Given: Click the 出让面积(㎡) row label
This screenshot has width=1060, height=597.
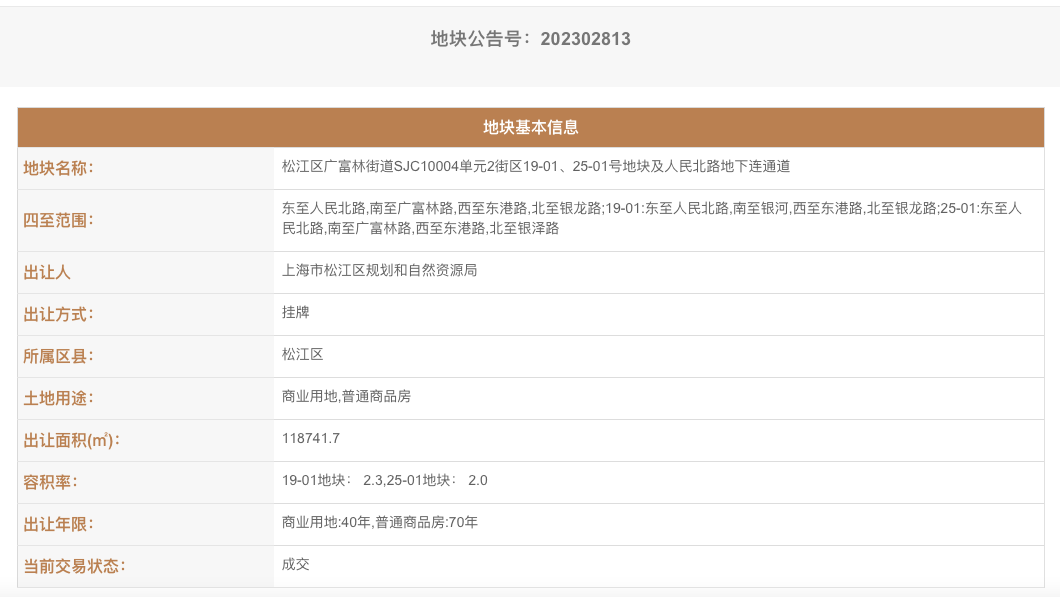Looking at the screenshot, I should coord(71,440).
